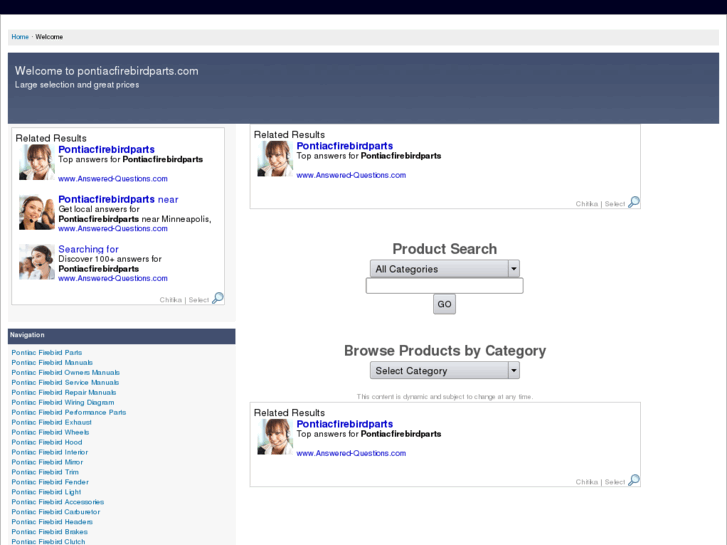
Task: Click magnifier icon in left Related Results box
Action: pos(218,298)
